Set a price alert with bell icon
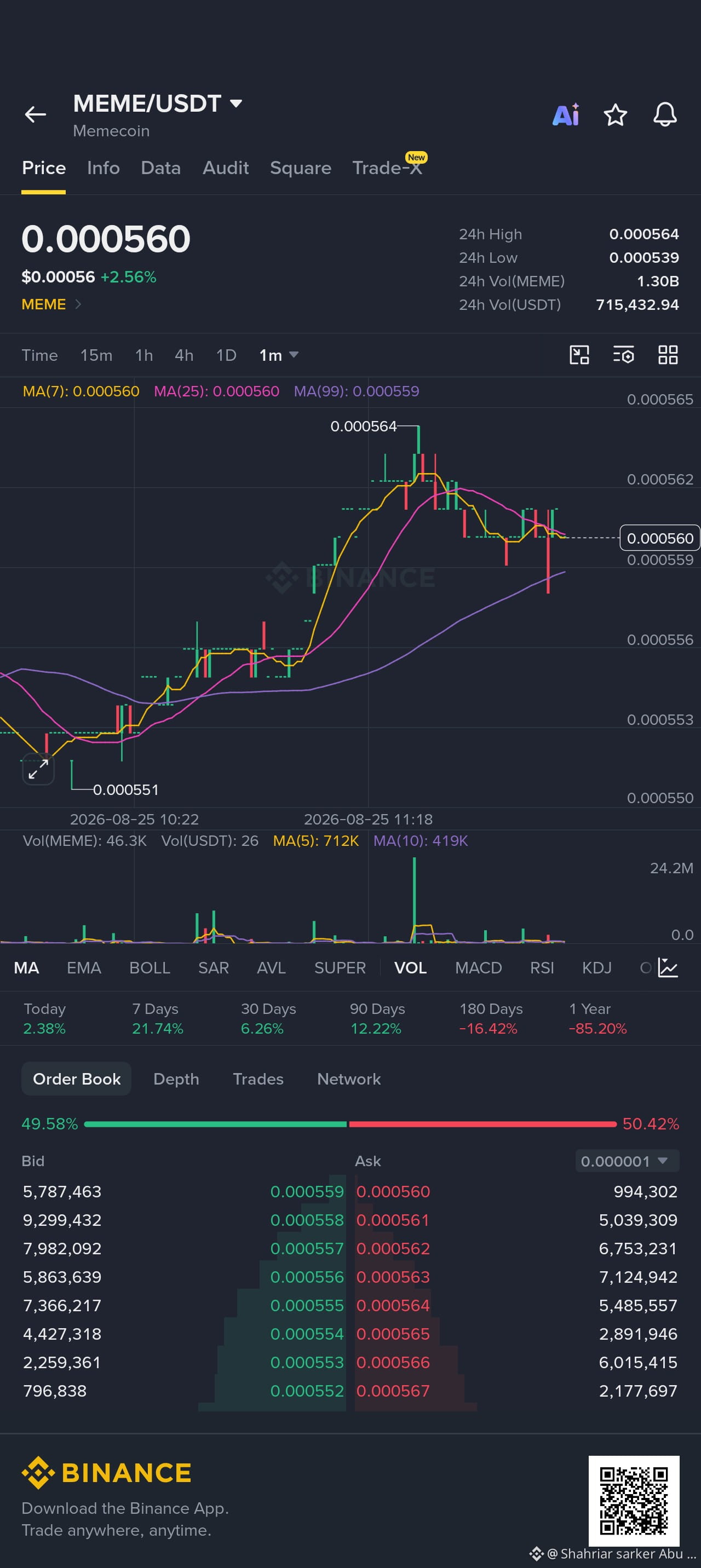This screenshot has width=701, height=1568. 664,114
